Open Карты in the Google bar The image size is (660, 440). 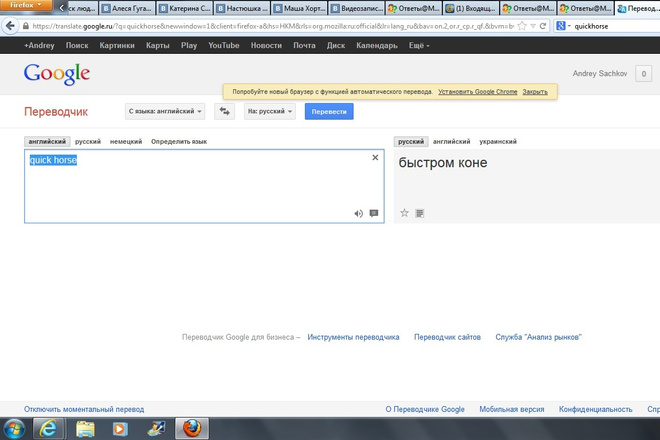coord(158,45)
